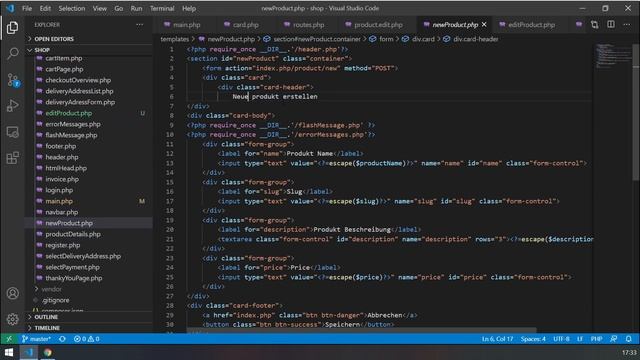Close the newProduct.php tab
Image resolution: width=640 pixels, height=360 pixels.
coord(484,25)
